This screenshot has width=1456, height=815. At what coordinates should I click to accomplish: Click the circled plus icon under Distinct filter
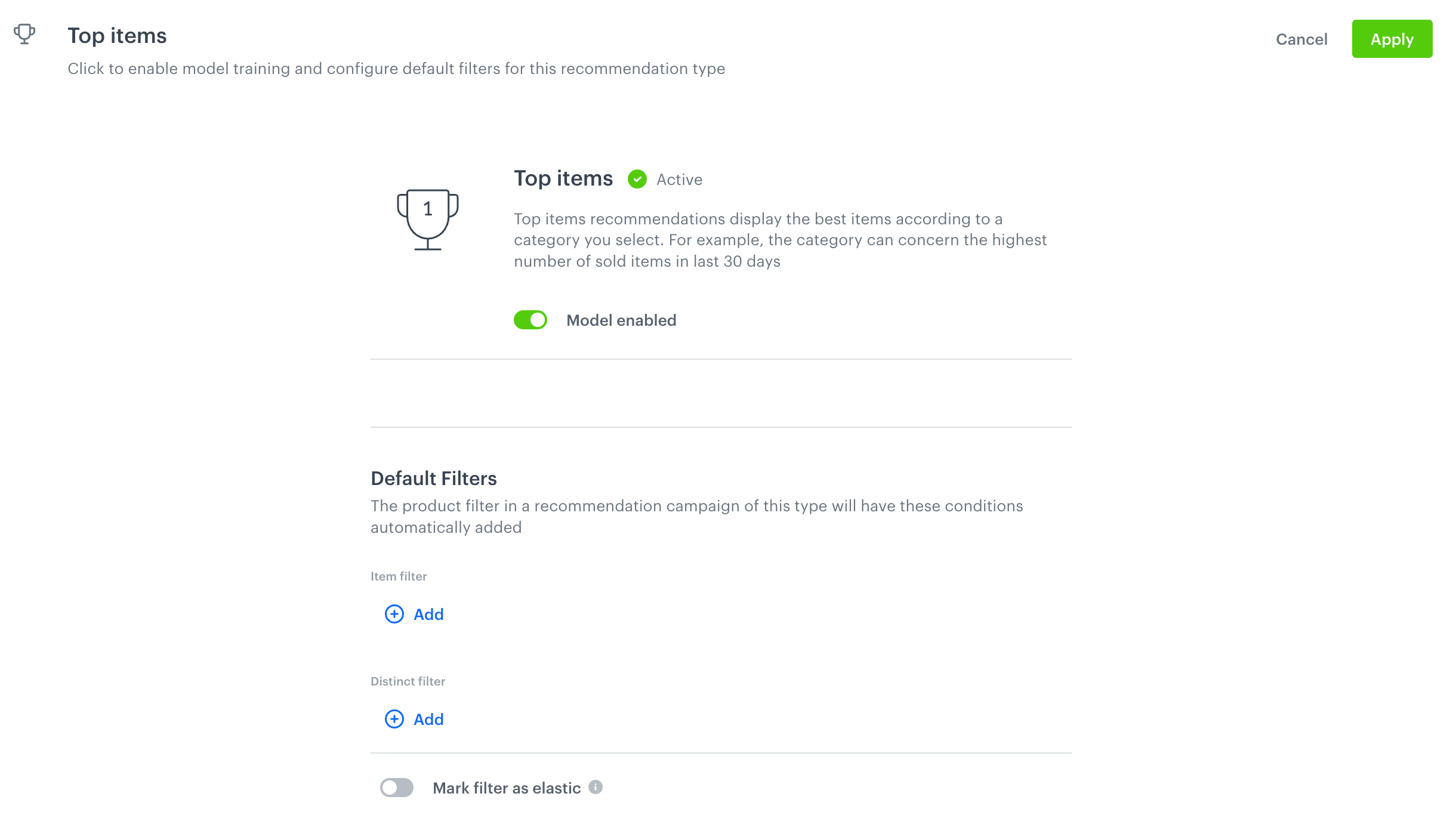[x=394, y=719]
